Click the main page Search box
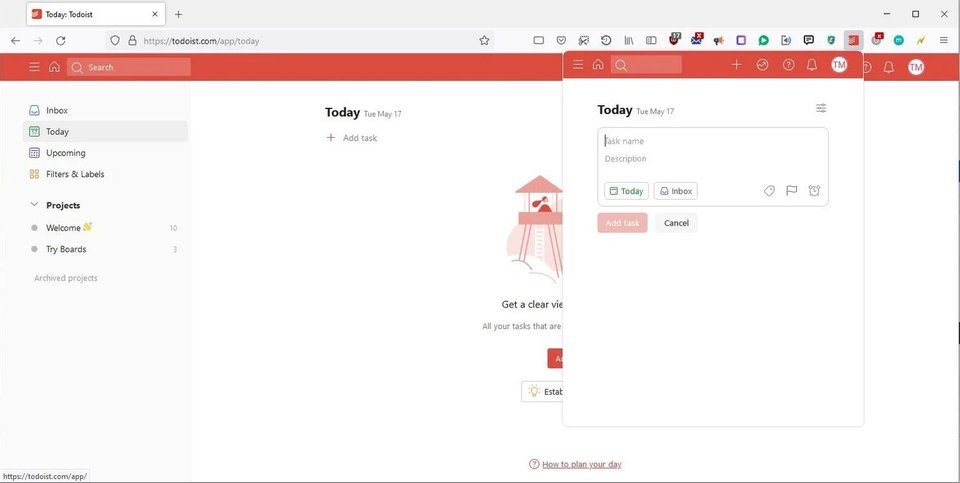Screen dimensions: 960x483 tap(129, 67)
